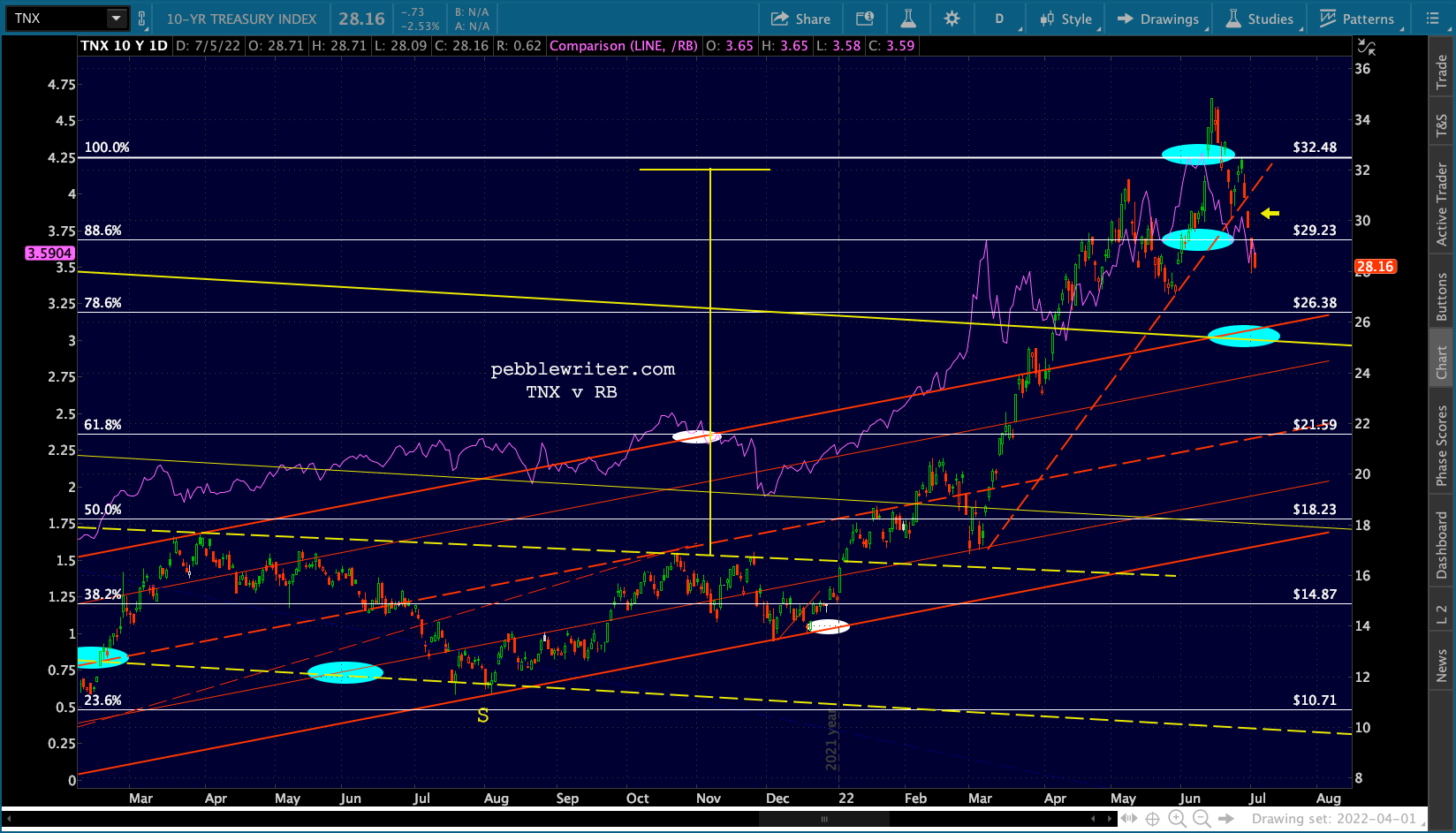1456x833 pixels.
Task: Click the right arrow icon beside zoom out
Action: point(1227,819)
